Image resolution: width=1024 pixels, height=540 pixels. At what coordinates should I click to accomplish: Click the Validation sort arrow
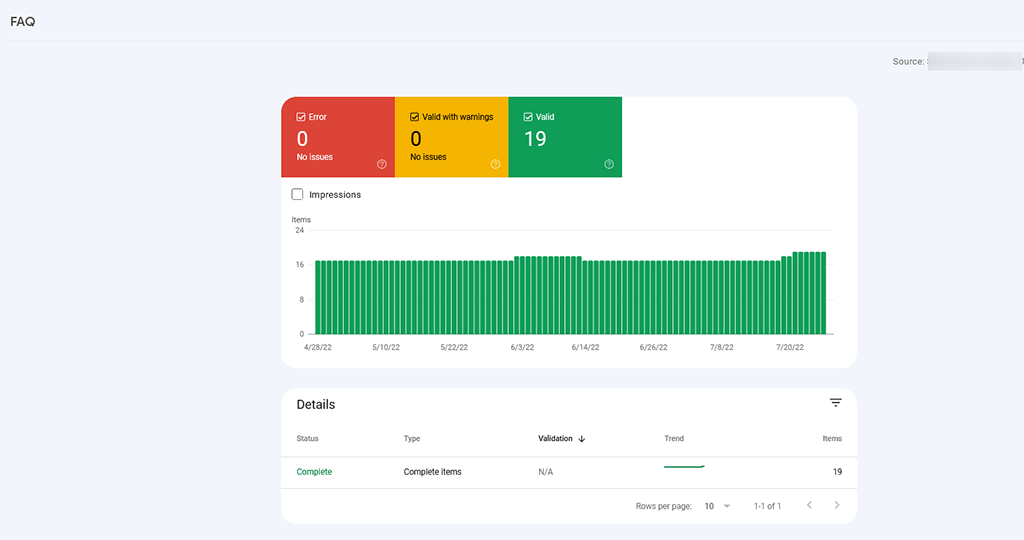[582, 439]
